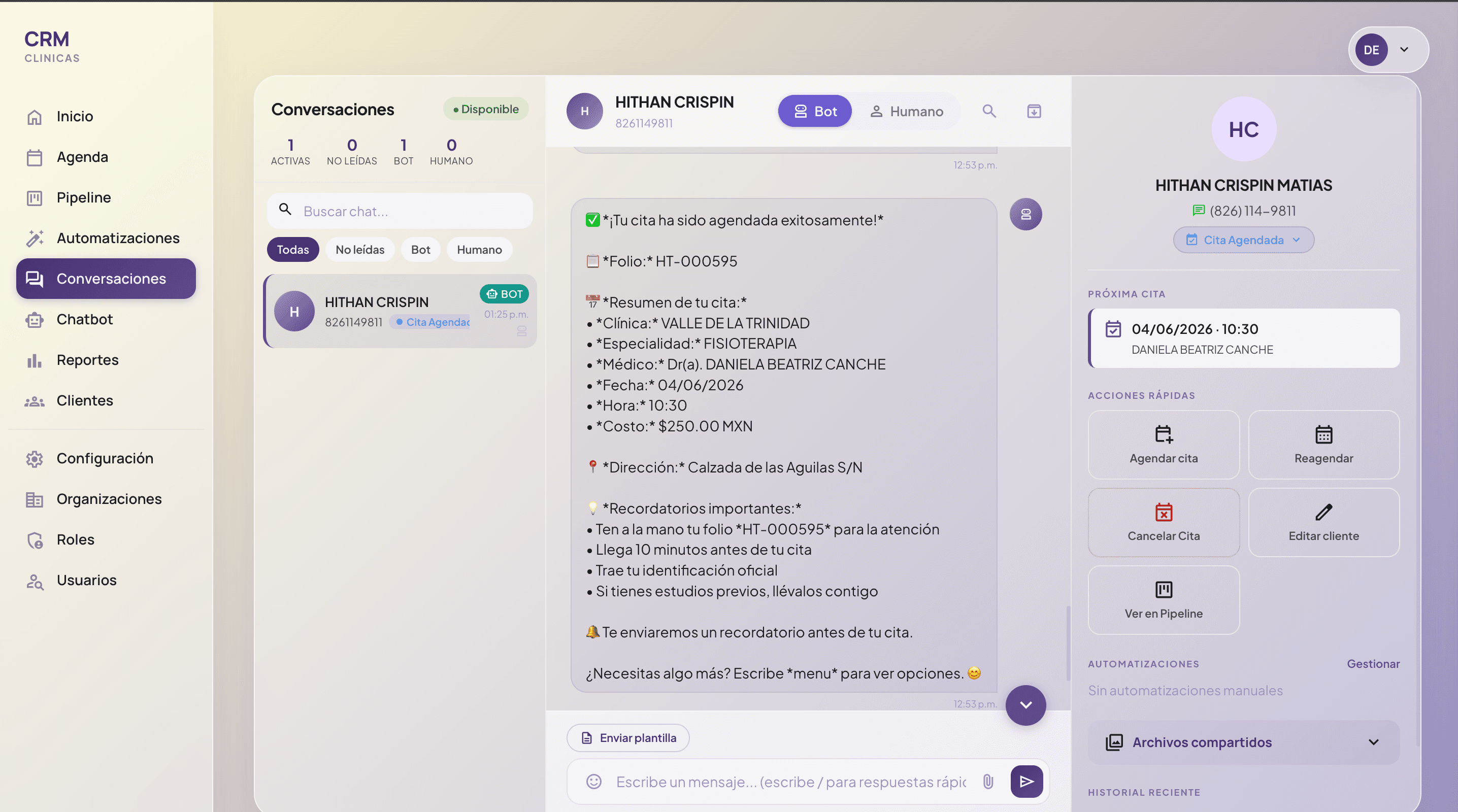Select Conversaciones in the sidebar
This screenshot has height=812, width=1458.
pyautogui.click(x=106, y=279)
